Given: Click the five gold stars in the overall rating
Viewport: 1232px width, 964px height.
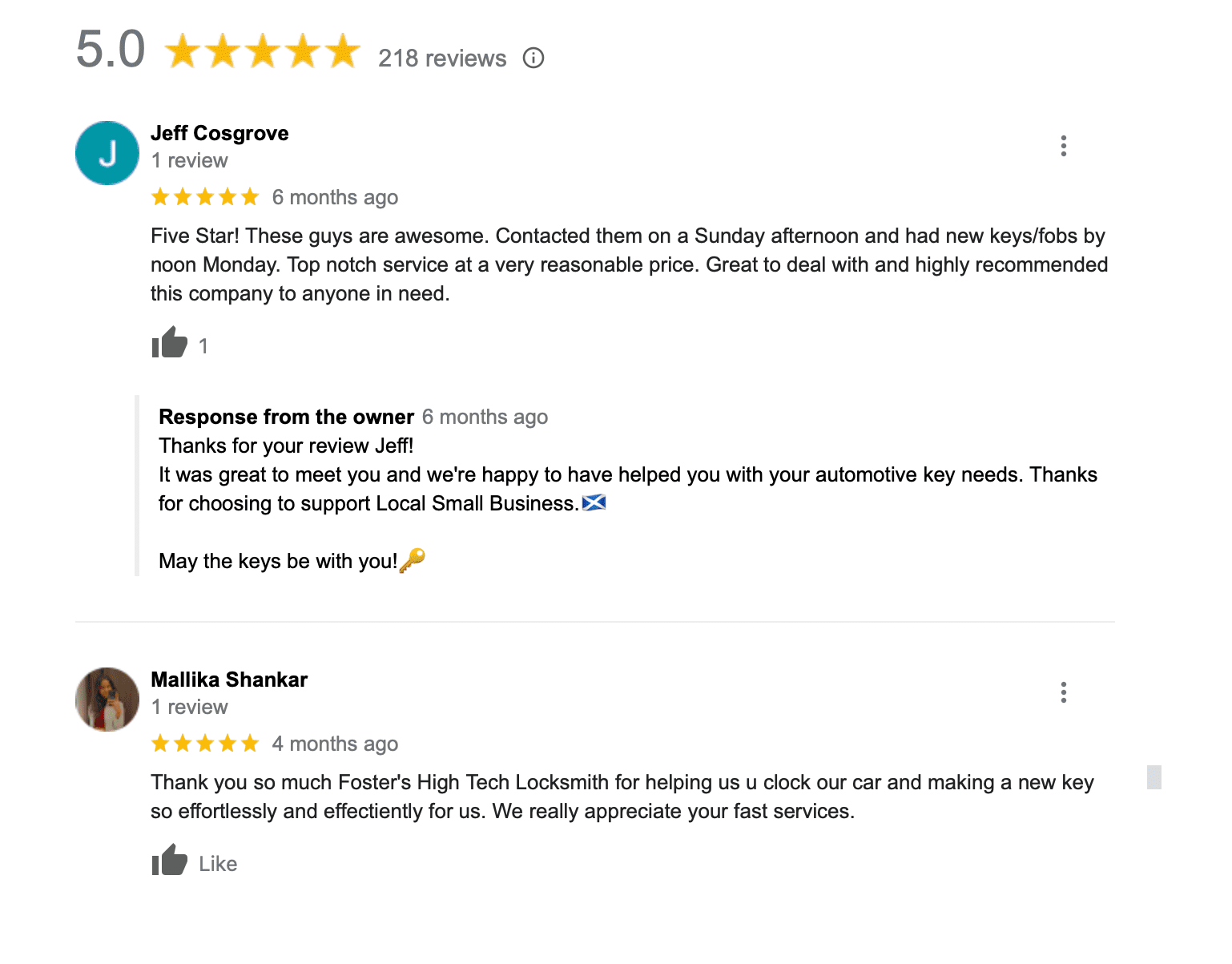Looking at the screenshot, I should click(263, 51).
